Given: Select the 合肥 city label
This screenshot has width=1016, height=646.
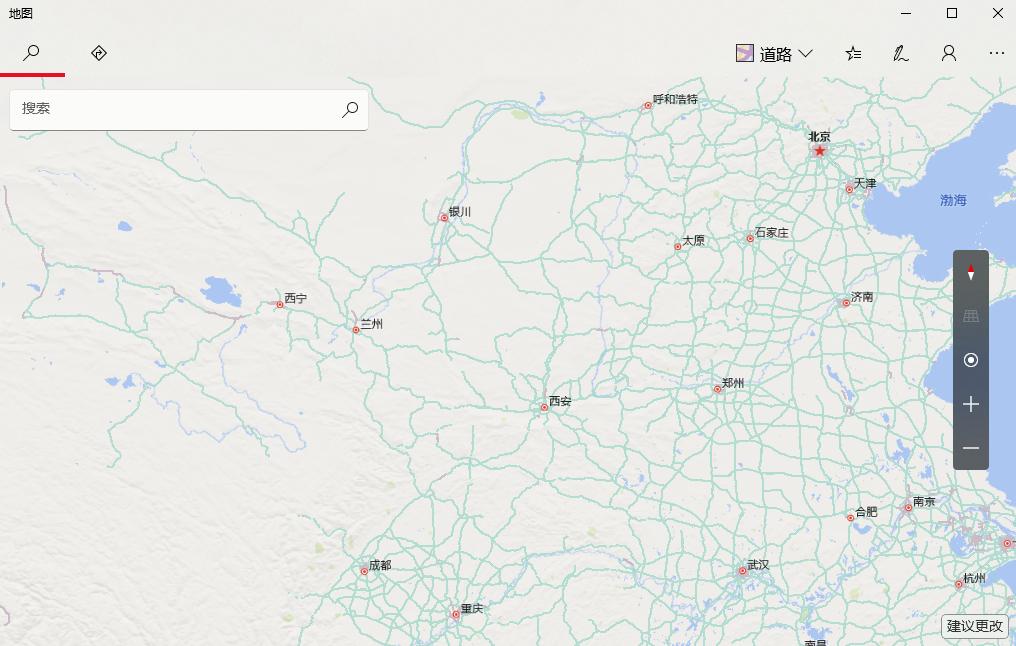Looking at the screenshot, I should (x=866, y=512).
